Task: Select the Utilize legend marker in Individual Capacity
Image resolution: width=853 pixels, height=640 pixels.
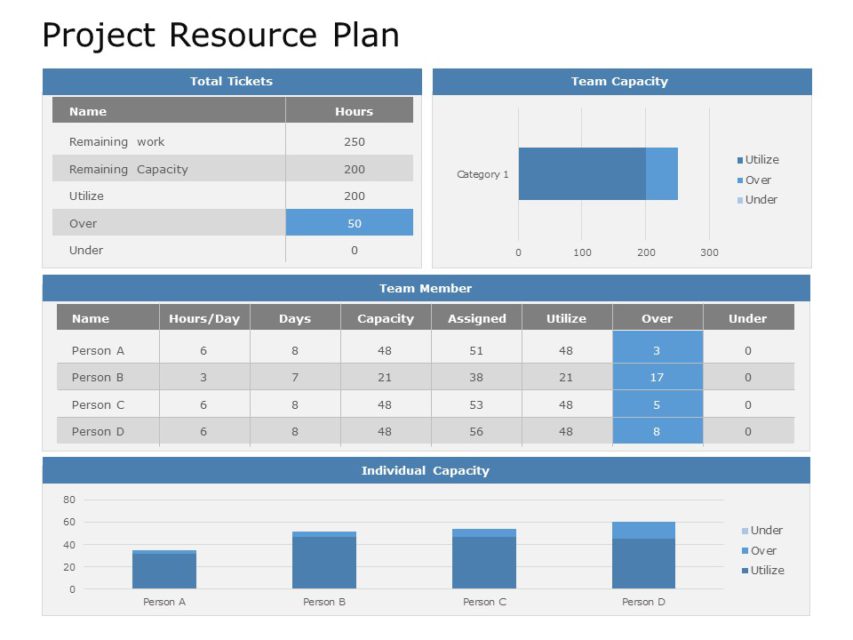Action: click(744, 570)
